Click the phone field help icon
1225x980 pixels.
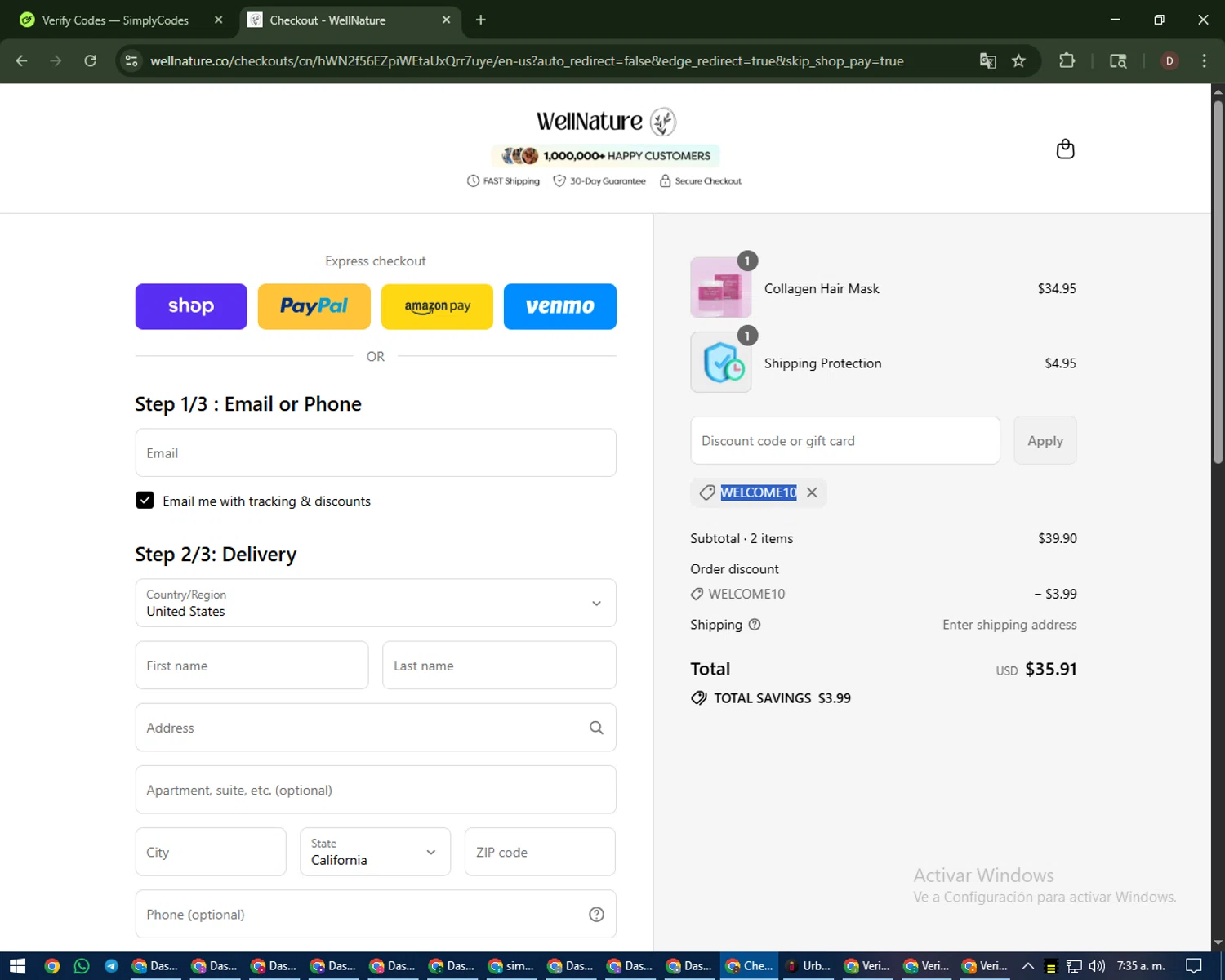[x=596, y=915]
